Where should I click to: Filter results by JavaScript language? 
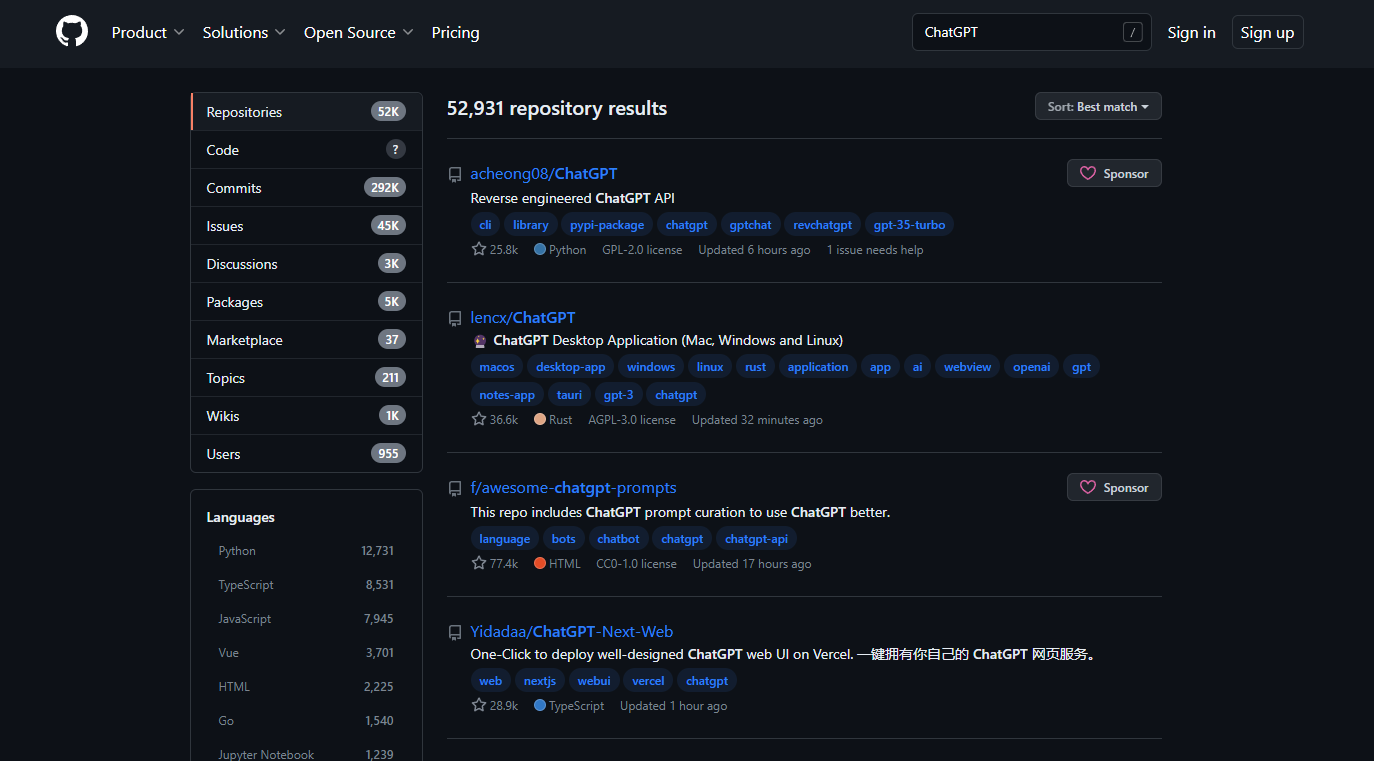pos(306,619)
